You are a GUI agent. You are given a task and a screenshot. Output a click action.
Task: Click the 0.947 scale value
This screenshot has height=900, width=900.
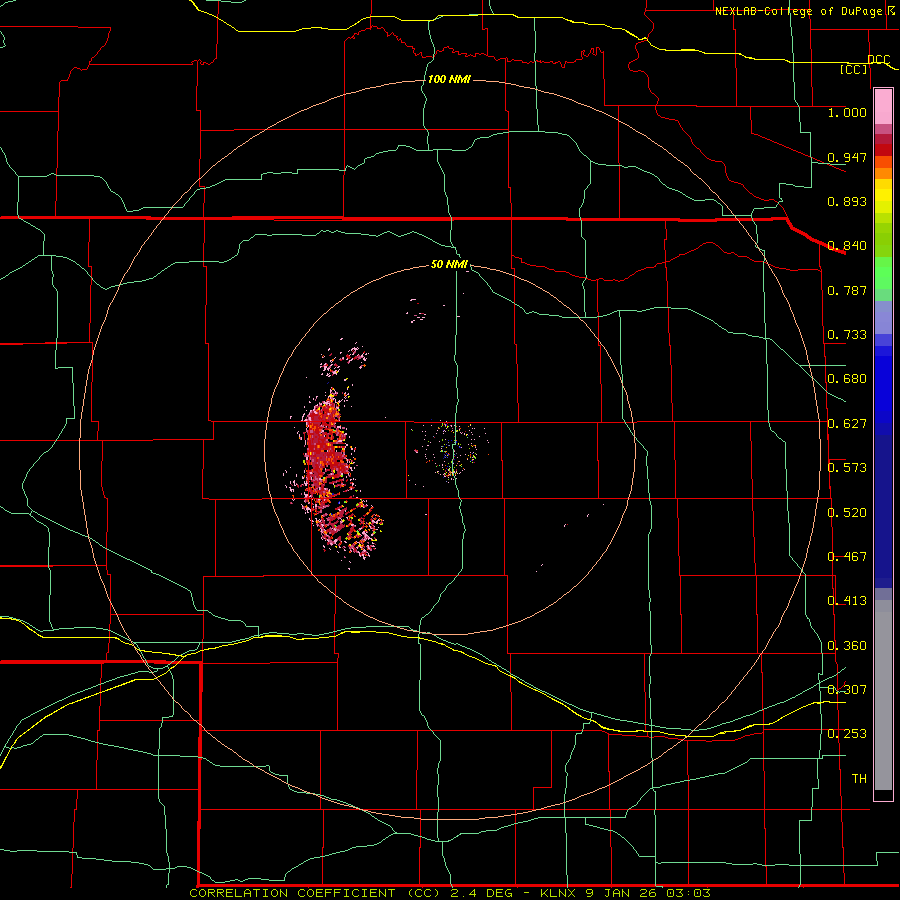pos(847,157)
